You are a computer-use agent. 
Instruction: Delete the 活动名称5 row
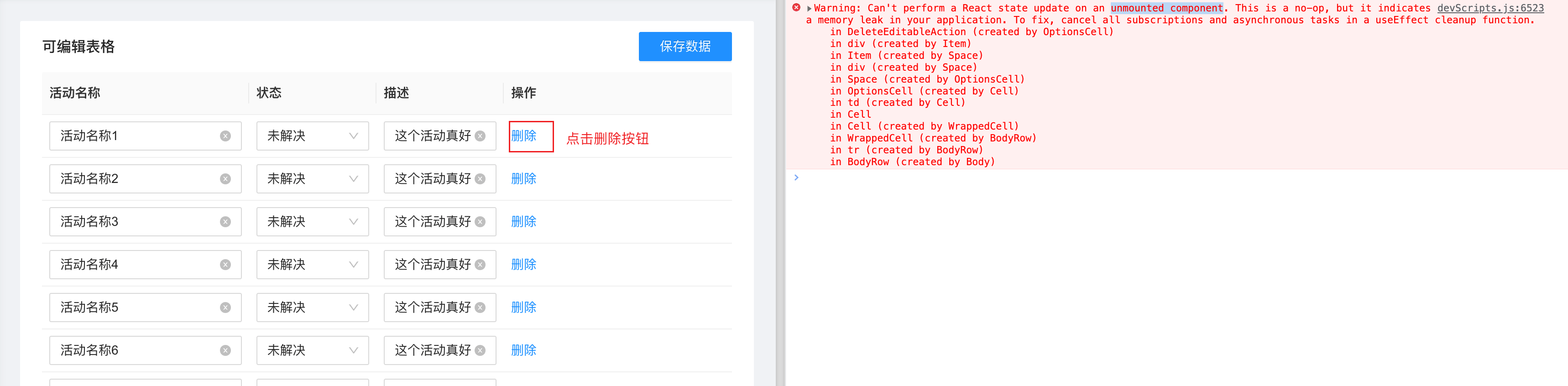click(x=523, y=308)
